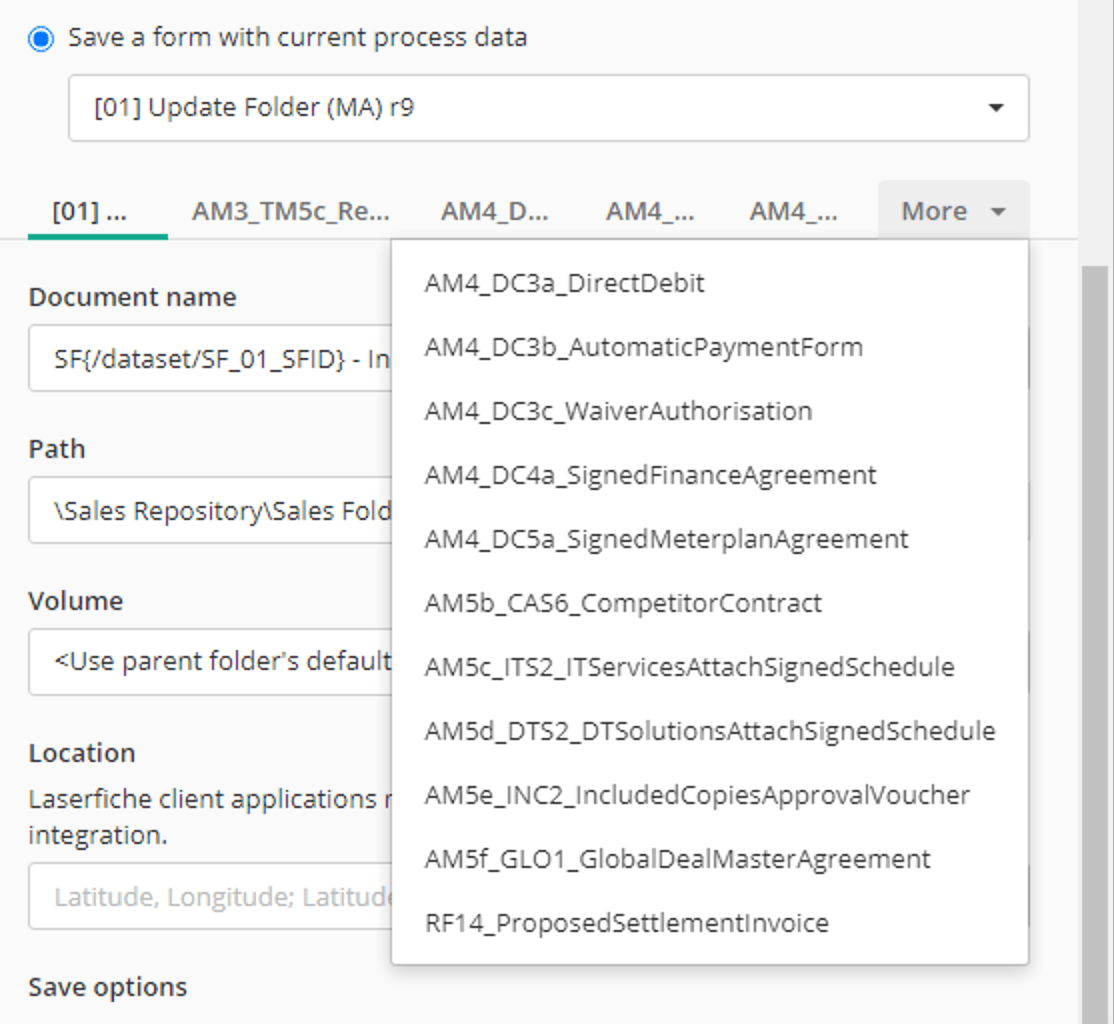
Task: Select AM4_DC3a_DirectDebit from the menu
Action: [564, 283]
